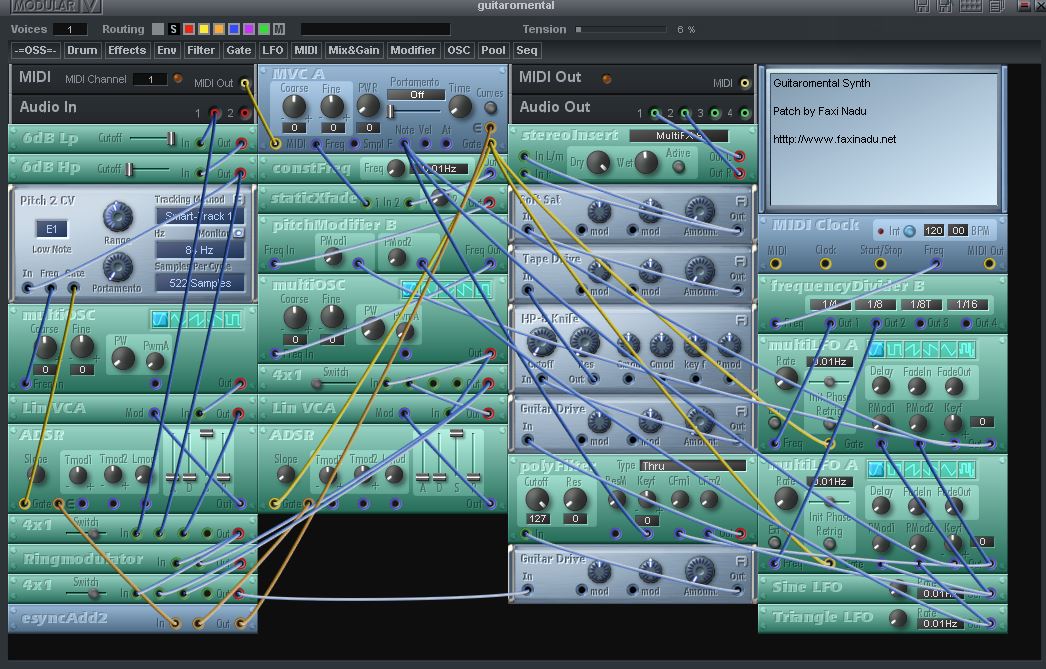Click Audio In jack 1
Image resolution: width=1046 pixels, height=669 pixels.
(x=215, y=113)
